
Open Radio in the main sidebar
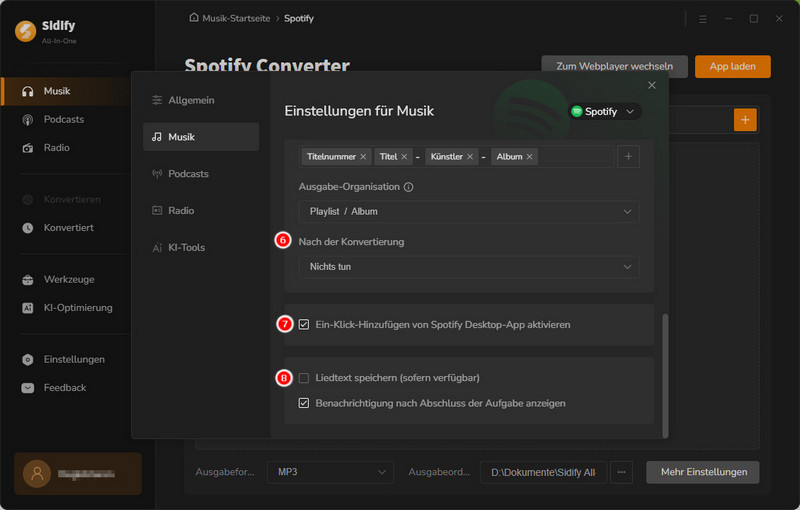coord(57,148)
